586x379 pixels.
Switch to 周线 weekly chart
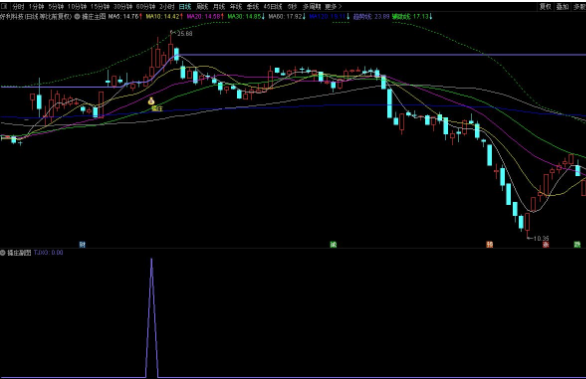point(202,6)
